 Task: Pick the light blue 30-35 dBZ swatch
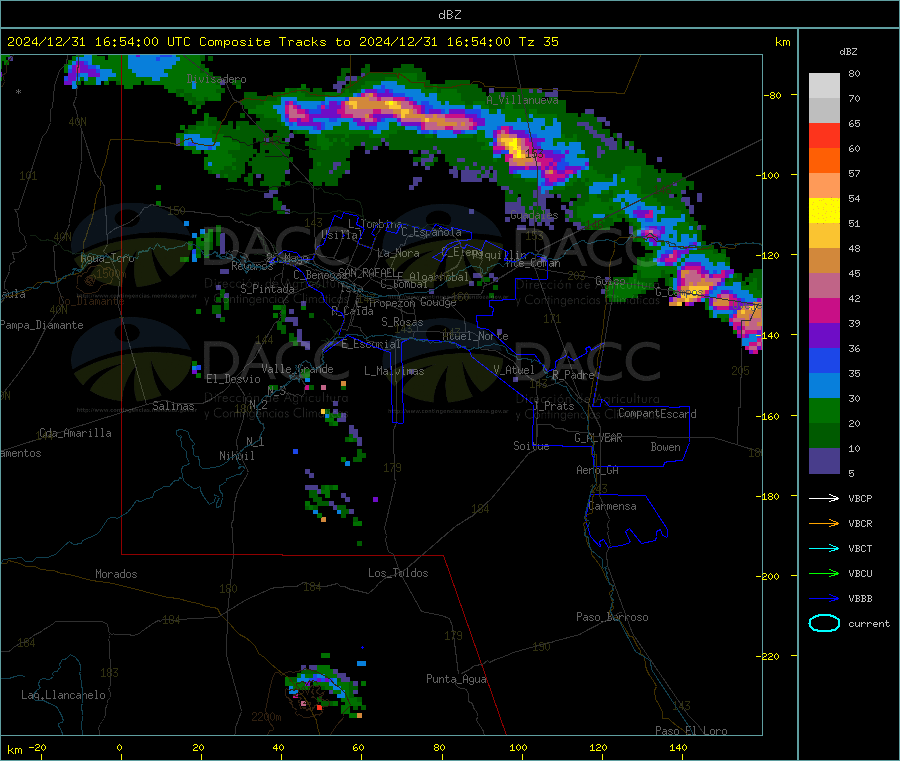pyautogui.click(x=824, y=386)
